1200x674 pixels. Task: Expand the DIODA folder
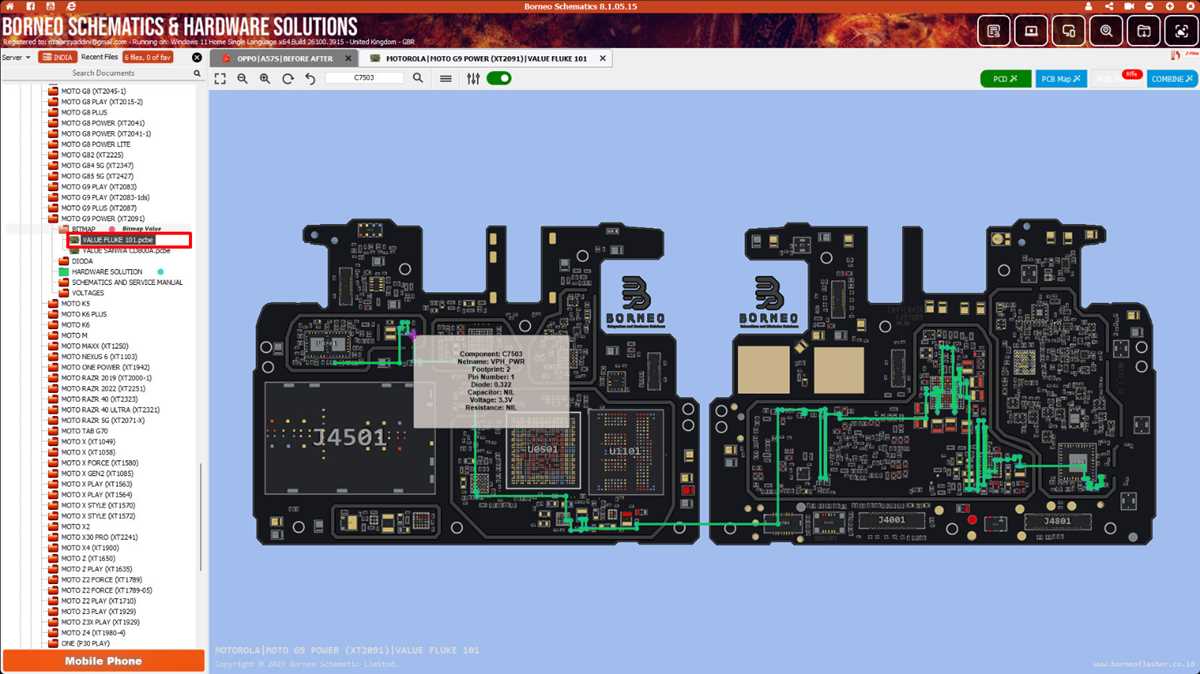pos(64,261)
